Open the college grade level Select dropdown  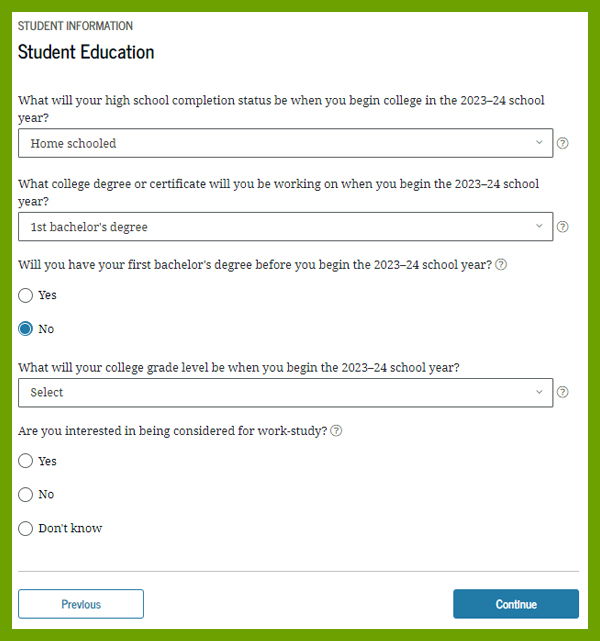(x=285, y=392)
